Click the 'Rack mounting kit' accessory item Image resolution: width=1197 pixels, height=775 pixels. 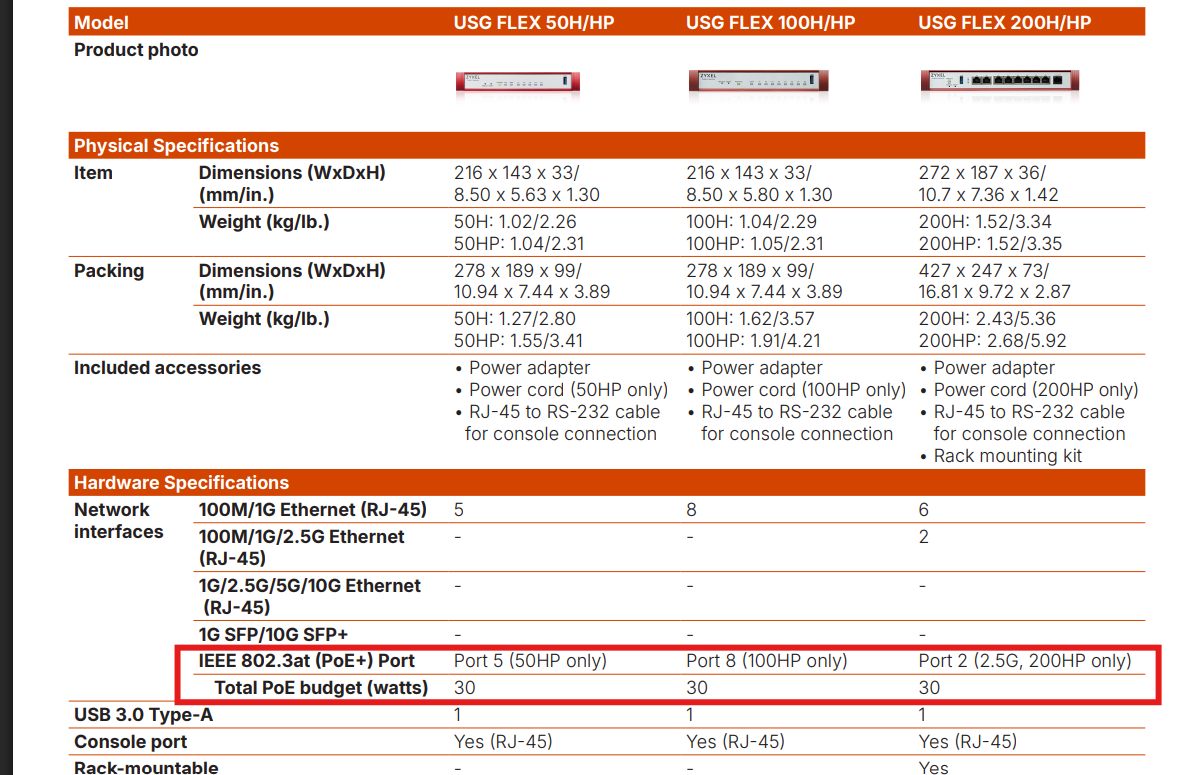pyautogui.click(x=1008, y=457)
